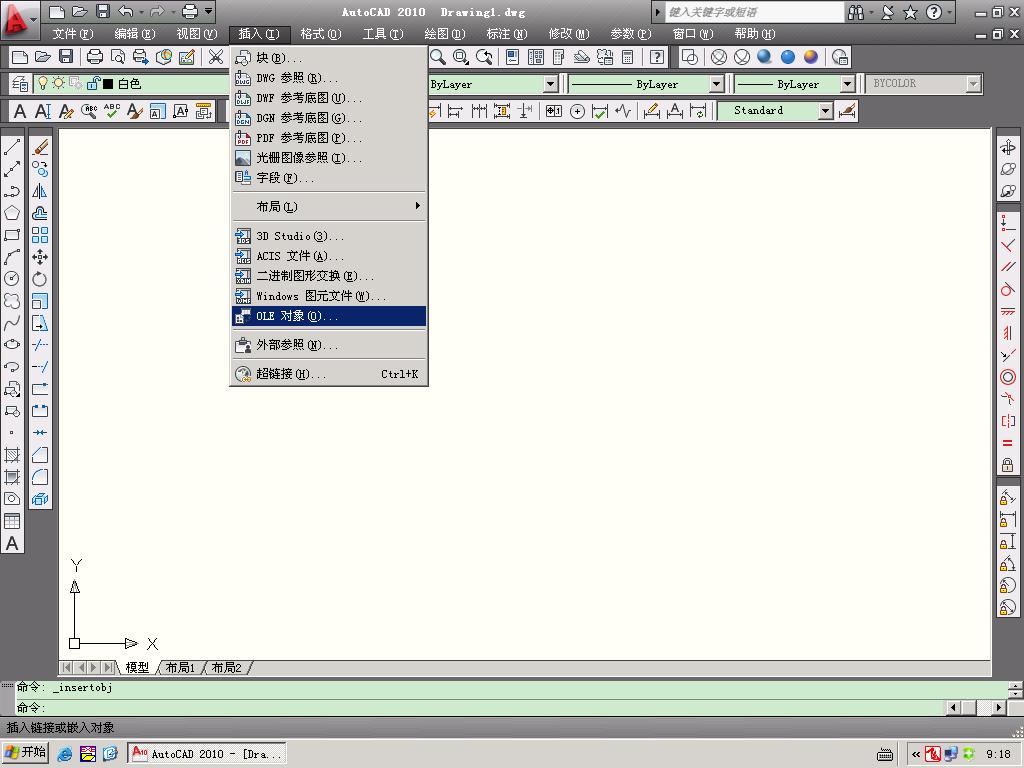Click Internet Explorer quick launch icon

point(65,754)
